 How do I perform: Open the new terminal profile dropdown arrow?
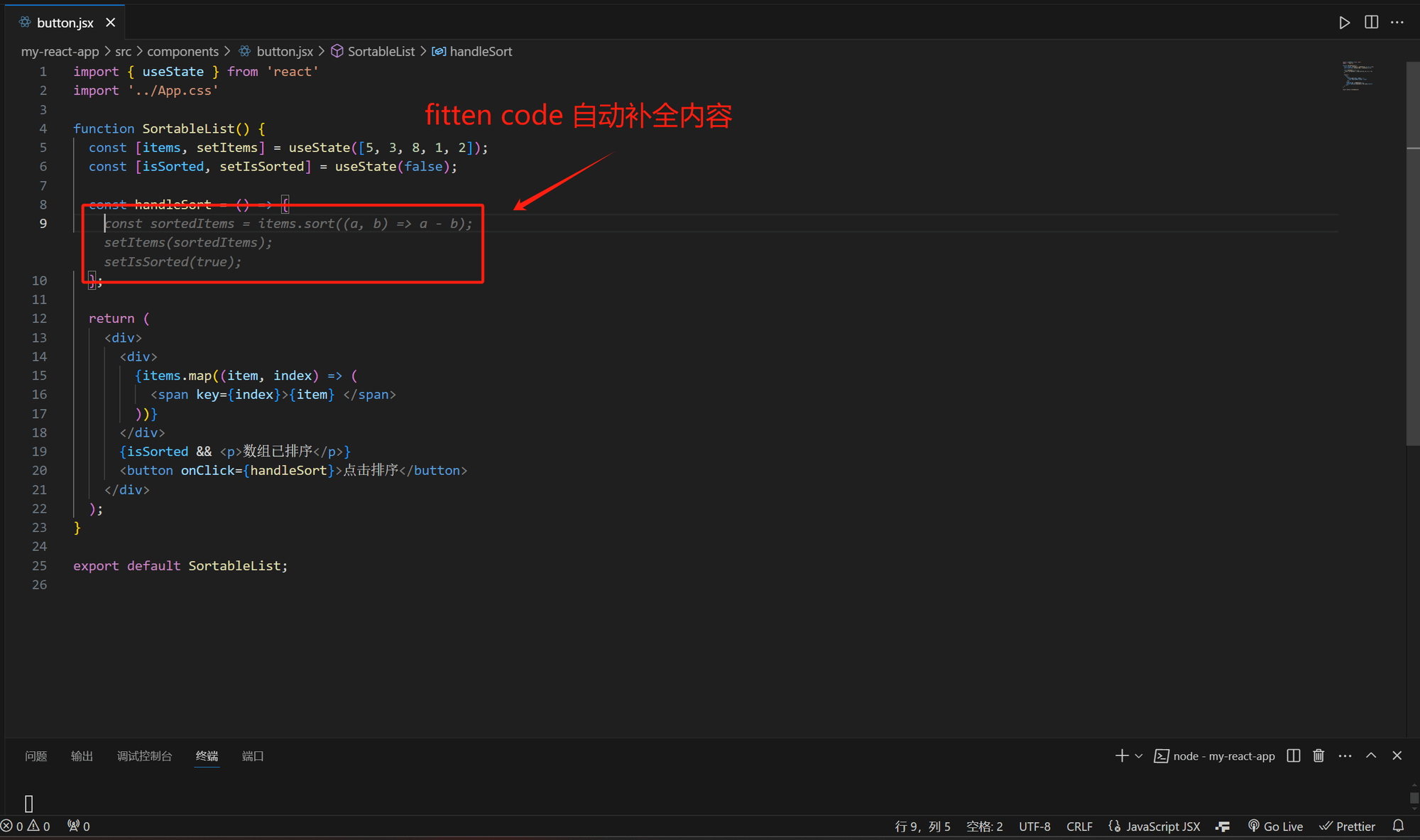click(1139, 756)
